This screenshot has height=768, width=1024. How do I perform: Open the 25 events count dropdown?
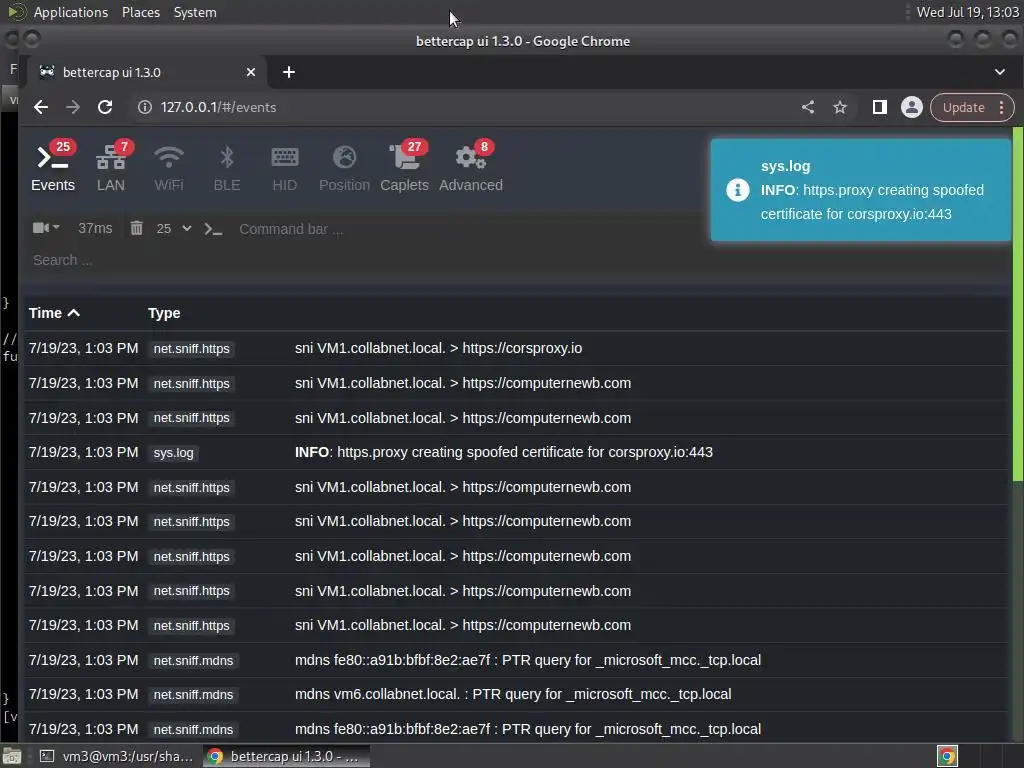point(174,229)
